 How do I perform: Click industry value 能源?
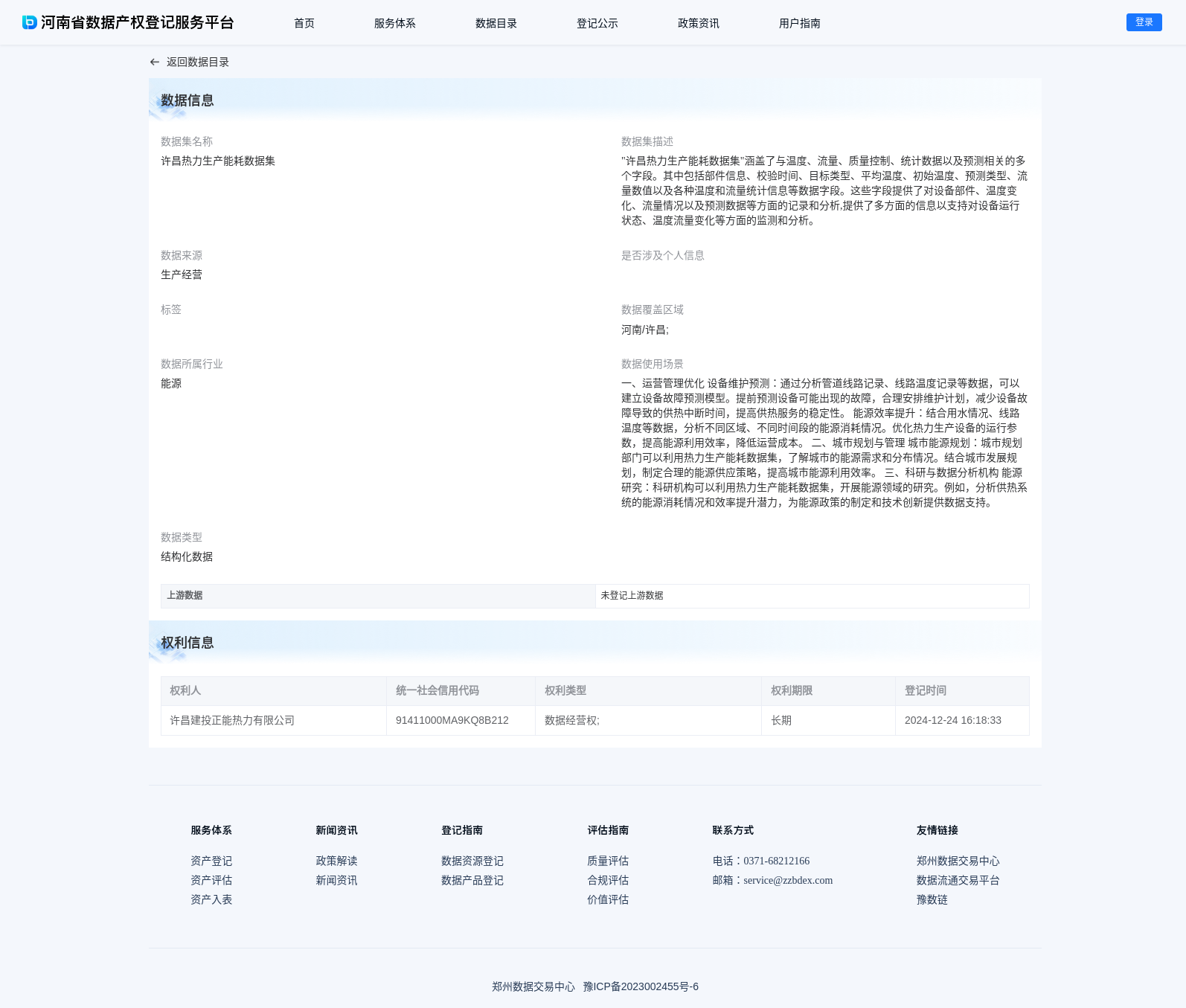click(171, 383)
